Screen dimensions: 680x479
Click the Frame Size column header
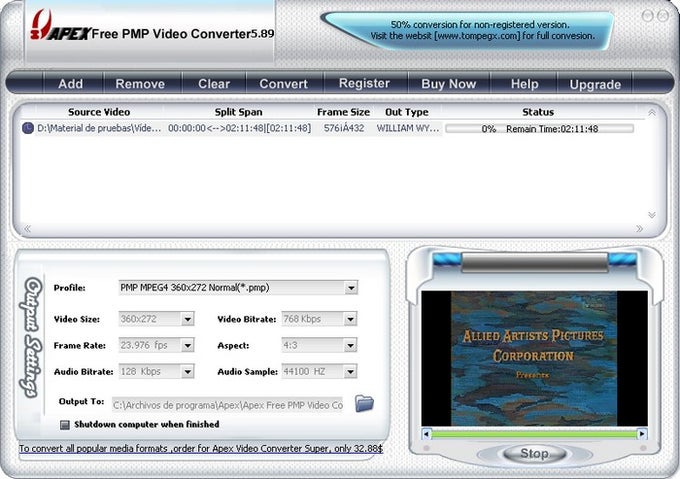point(343,112)
